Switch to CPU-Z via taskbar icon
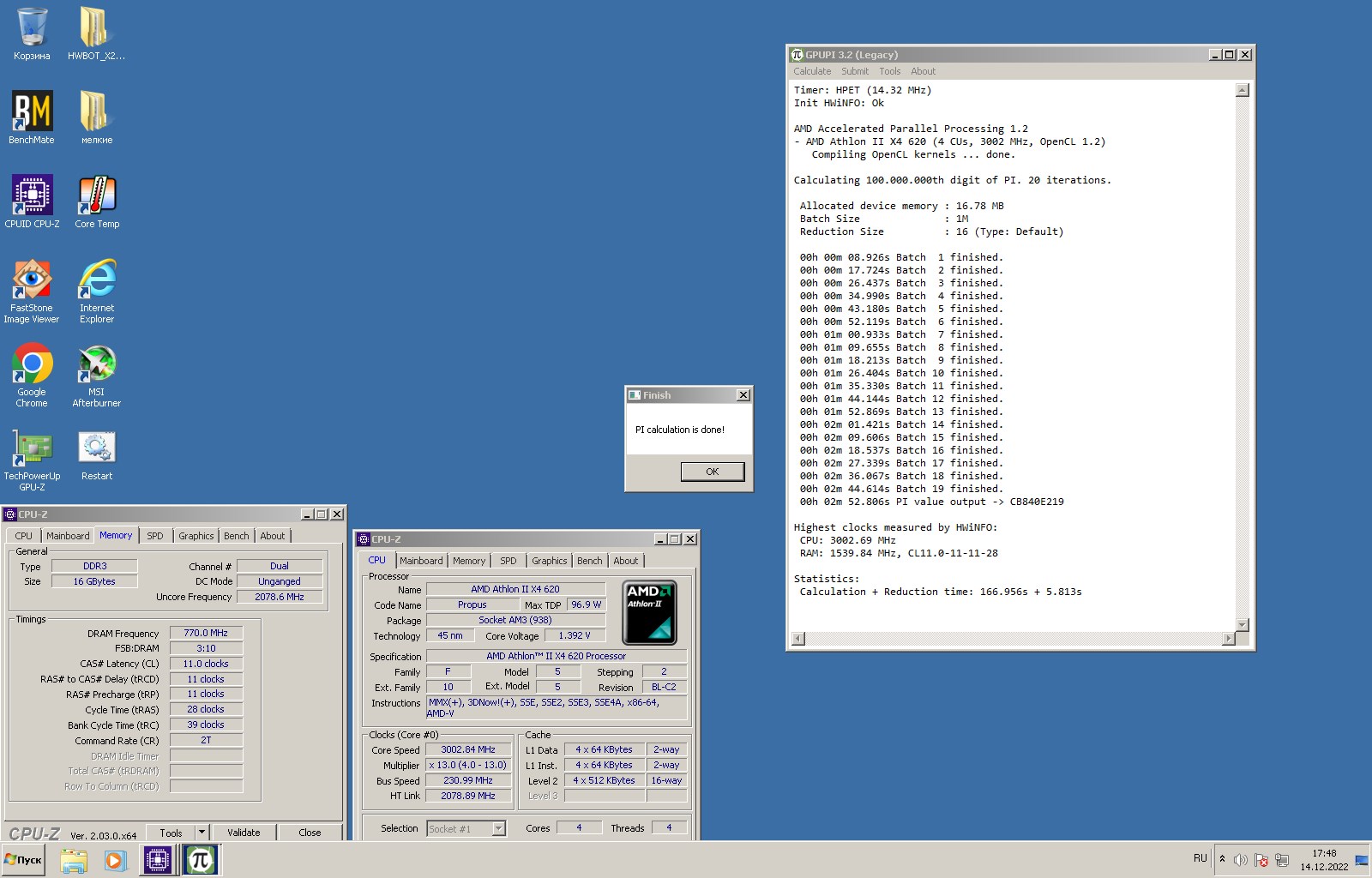The width and height of the screenshot is (1372, 878). pyautogui.click(x=158, y=860)
